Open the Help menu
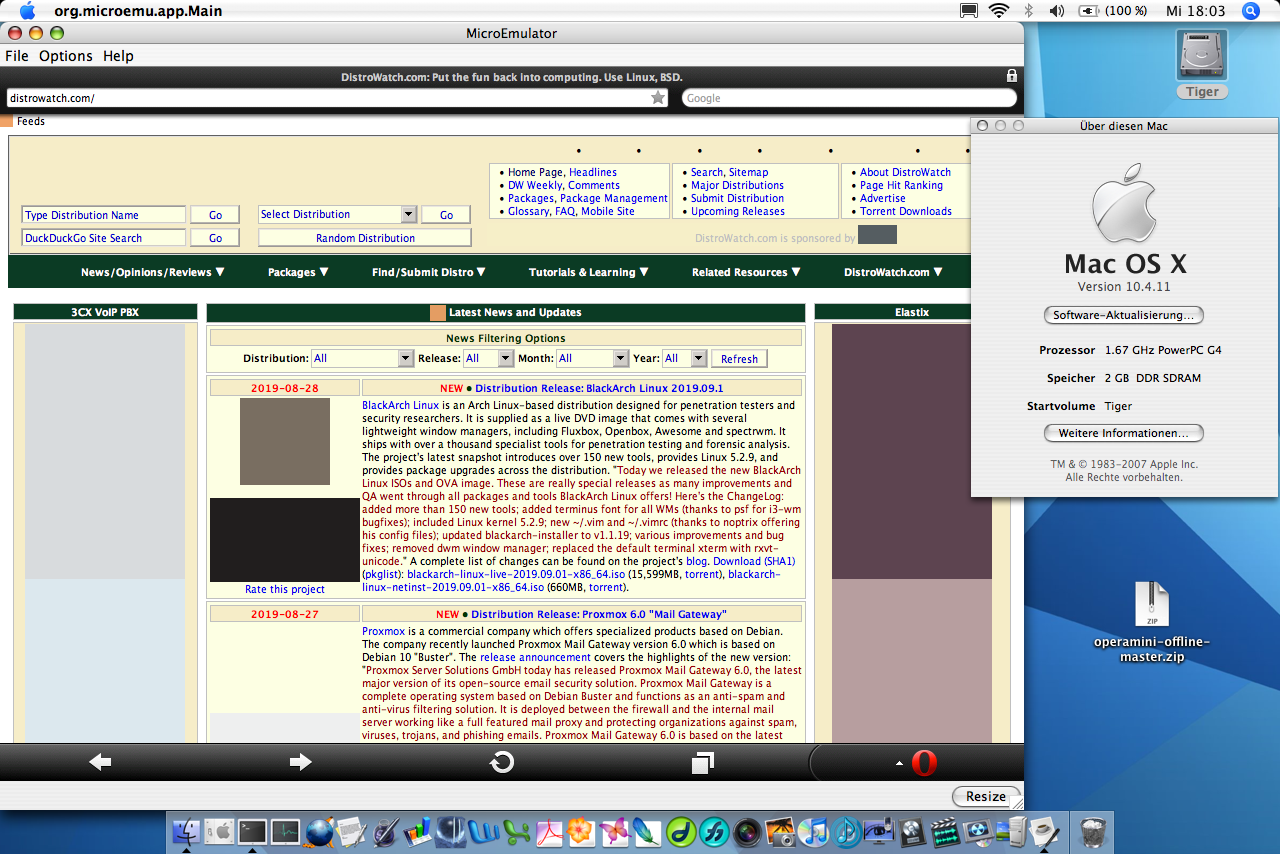 [x=118, y=56]
